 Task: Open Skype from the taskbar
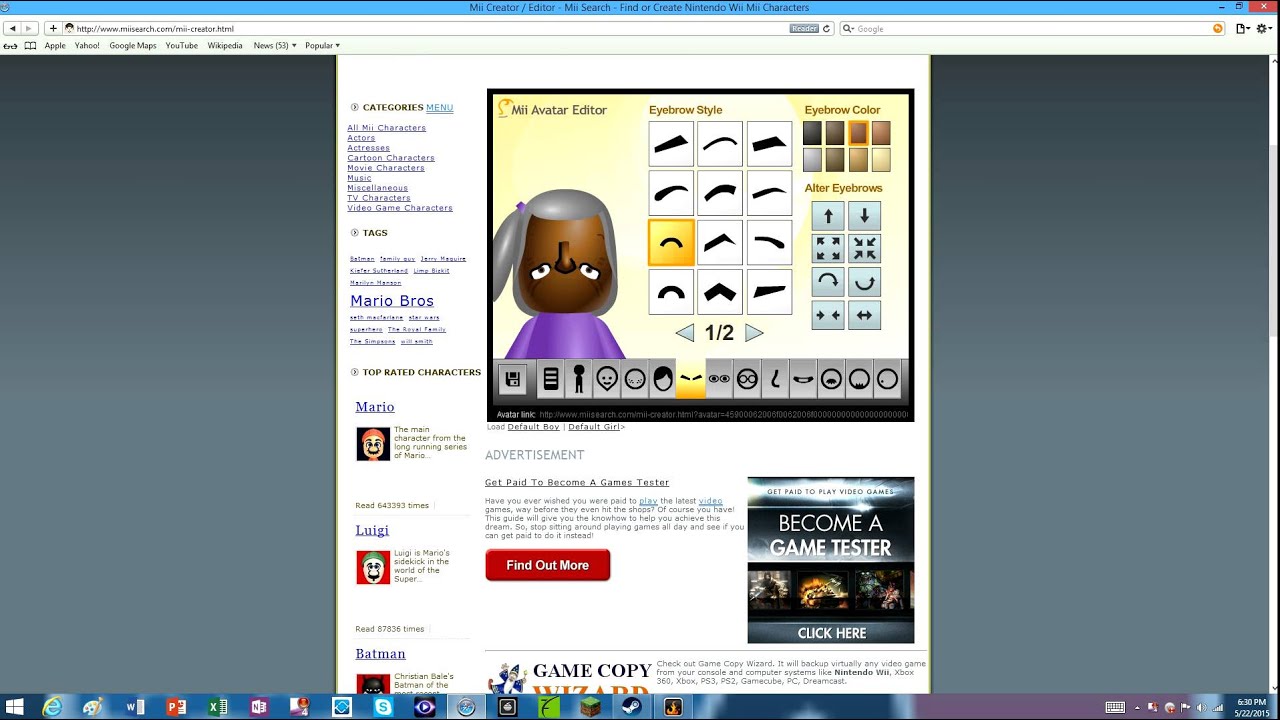click(383, 707)
